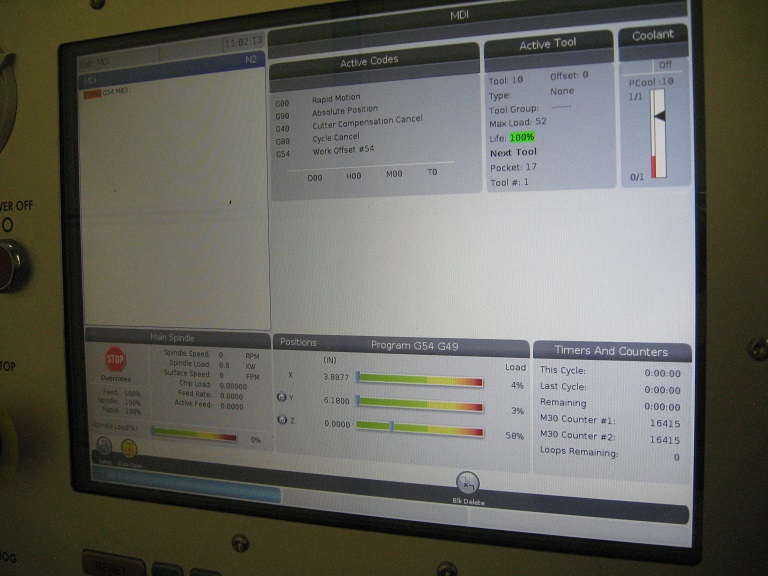This screenshot has height=576, width=768.
Task: Click the Spindle Load percentage bar
Action: 195,435
